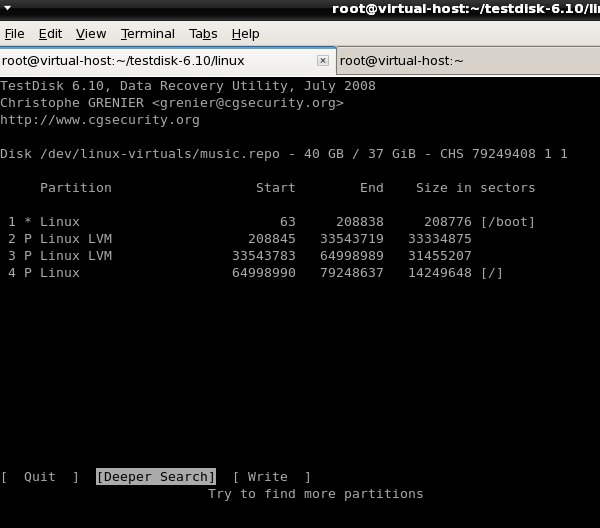Click the [/] mount label
The width and height of the screenshot is (600, 528).
pyautogui.click(x=492, y=273)
